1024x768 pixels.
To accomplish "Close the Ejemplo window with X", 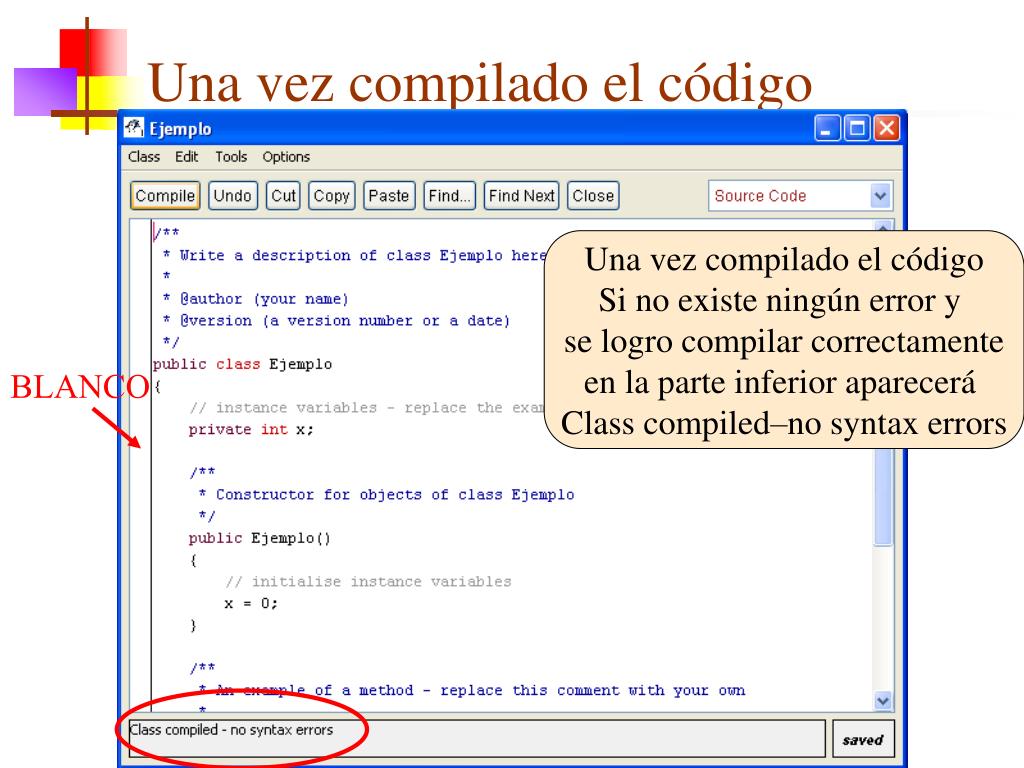I will [886, 128].
